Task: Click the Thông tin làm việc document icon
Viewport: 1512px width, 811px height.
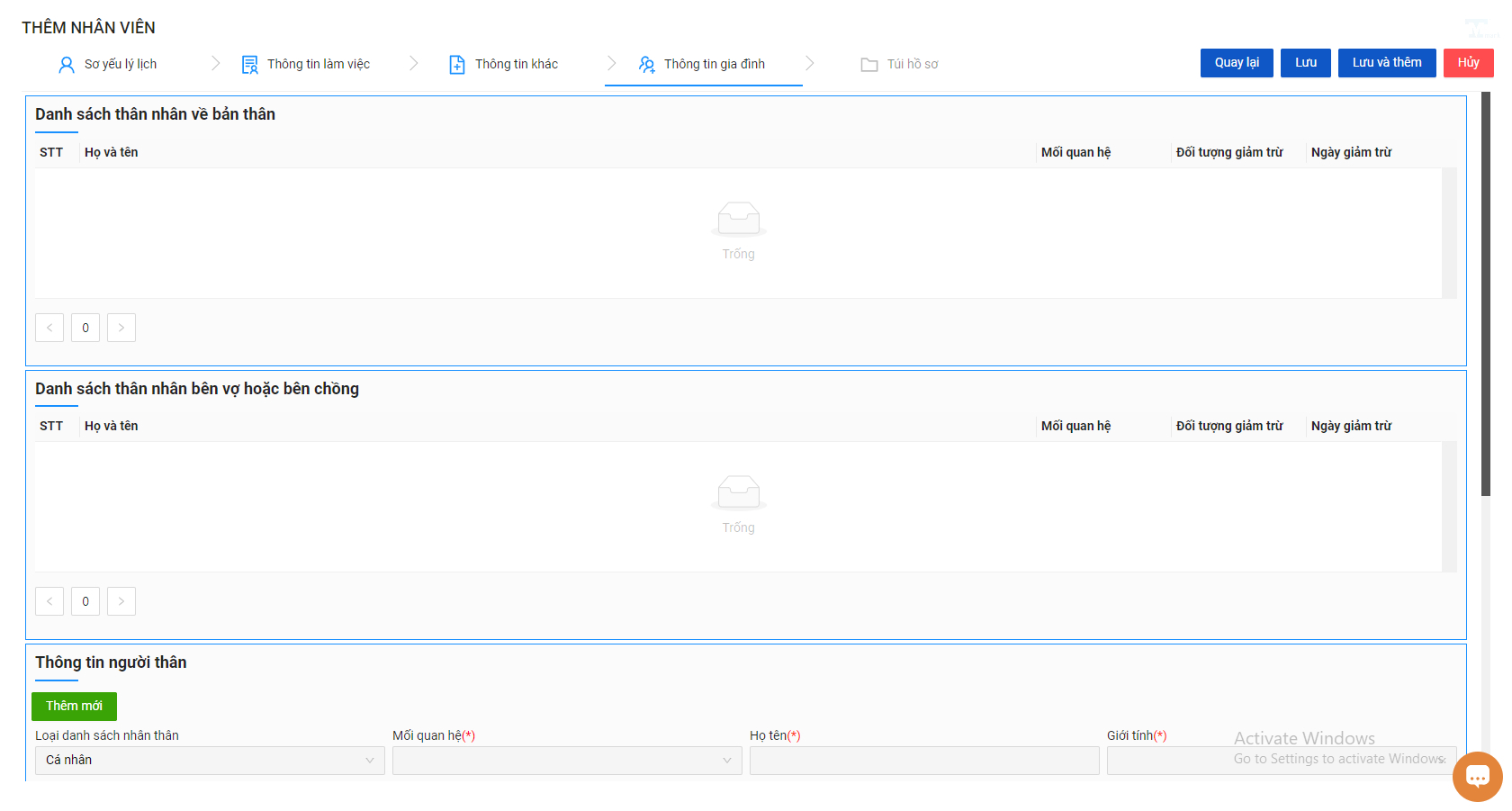Action: coord(250,65)
